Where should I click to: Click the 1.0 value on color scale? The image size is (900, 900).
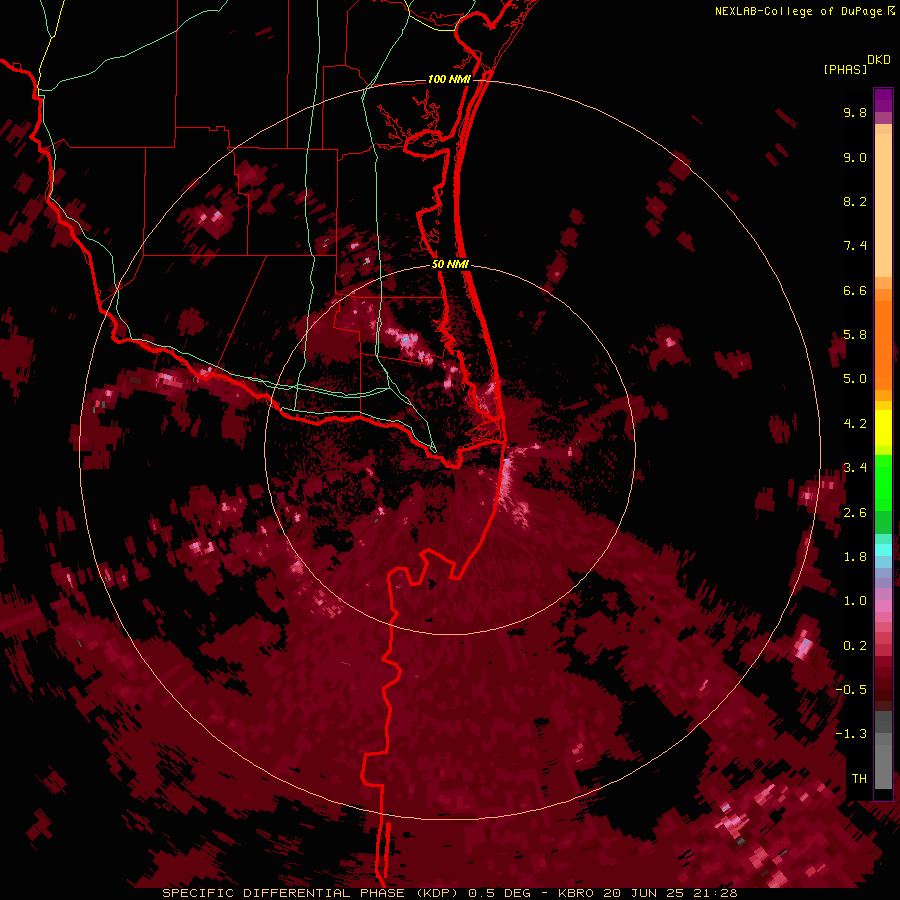[855, 601]
